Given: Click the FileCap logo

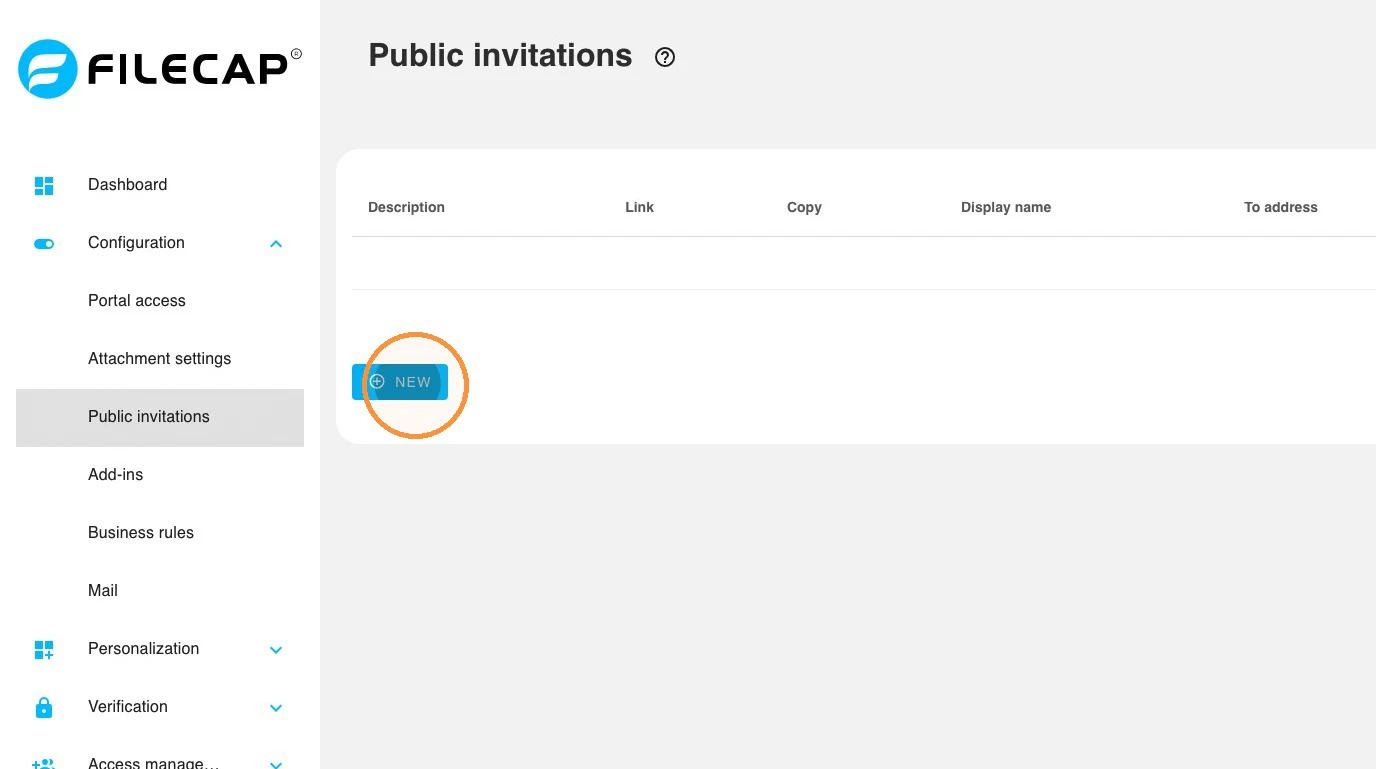Looking at the screenshot, I should [x=160, y=69].
